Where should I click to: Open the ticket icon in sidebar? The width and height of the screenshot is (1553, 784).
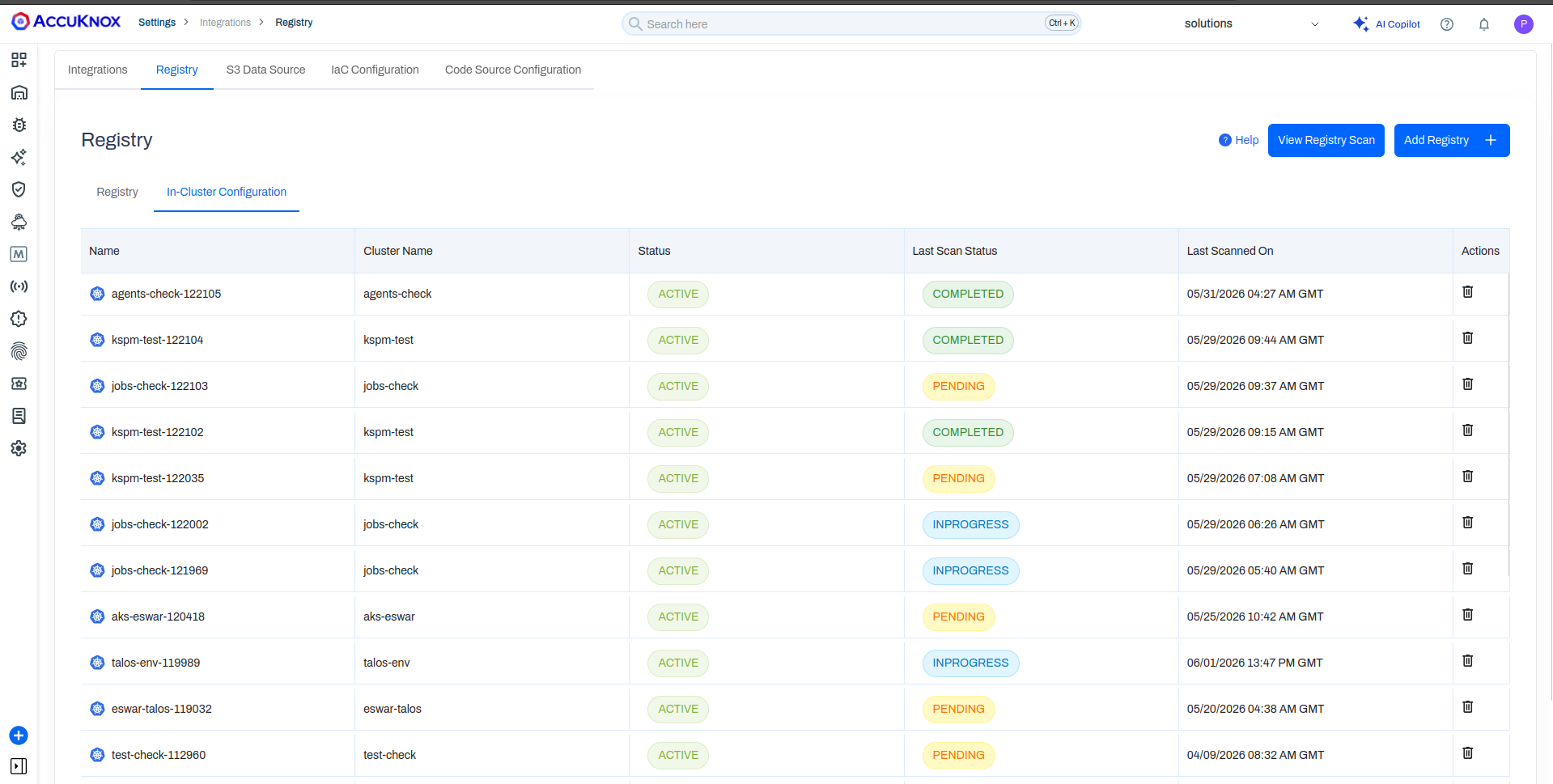point(19,384)
